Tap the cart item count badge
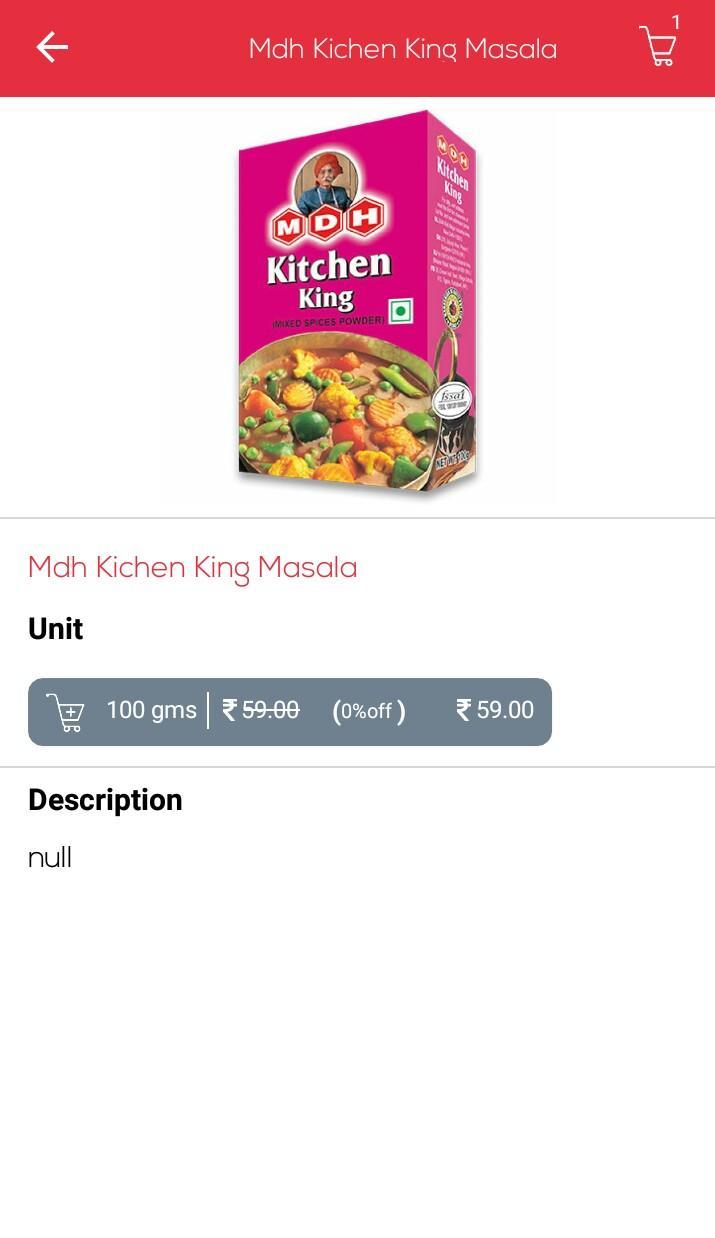This screenshot has width=715, height=1238. [676, 22]
